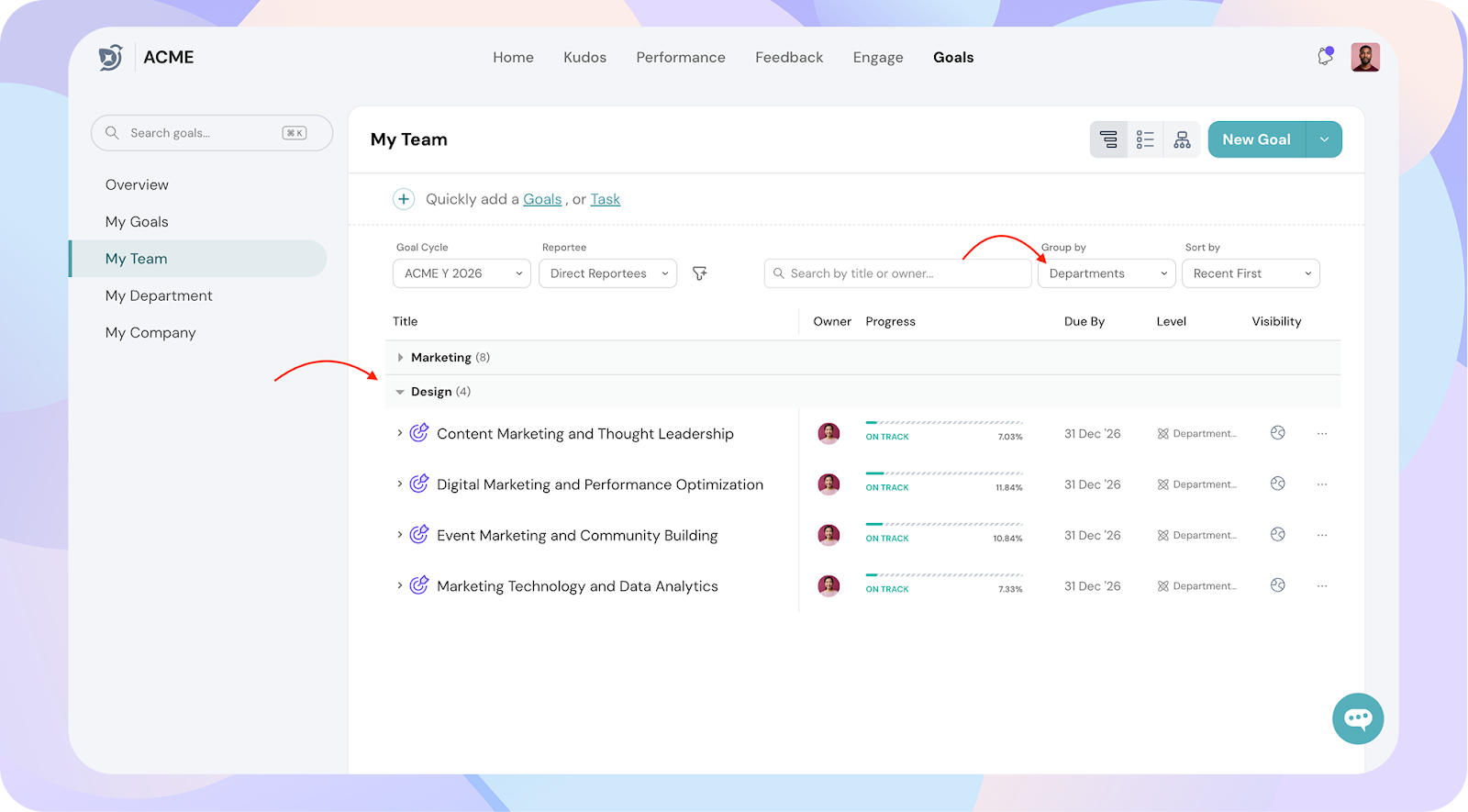Expand the Content Marketing and Thought Leadership goal
This screenshot has height=812, width=1468.
(x=399, y=433)
